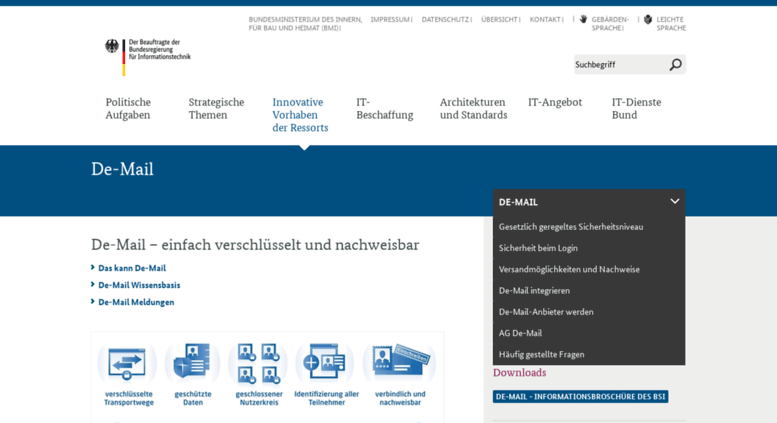Click the federal eagle logo
Screen dimensions: 777x423
click(x=112, y=47)
